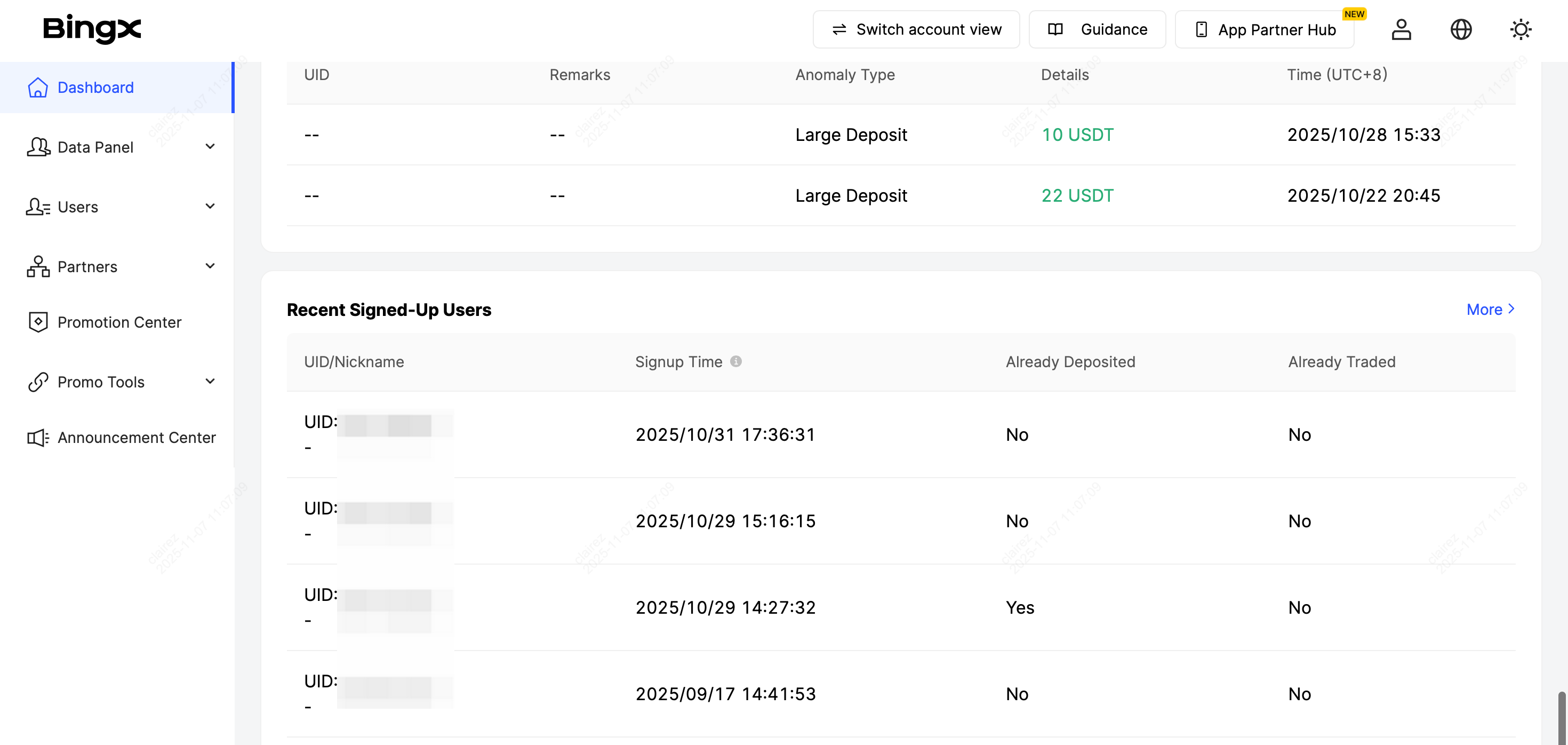Click the Promotion Center shield icon
The image size is (1568, 745).
pos(38,322)
